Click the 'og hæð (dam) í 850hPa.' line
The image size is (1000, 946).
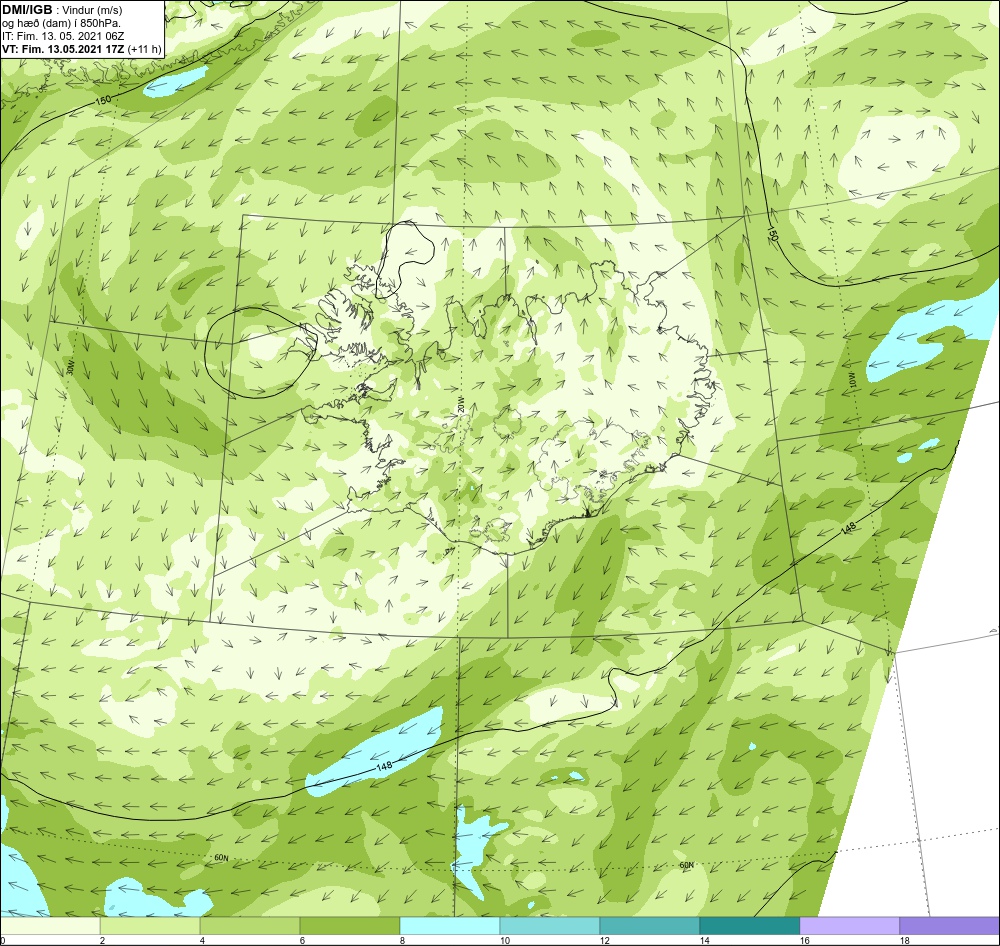(x=61, y=23)
